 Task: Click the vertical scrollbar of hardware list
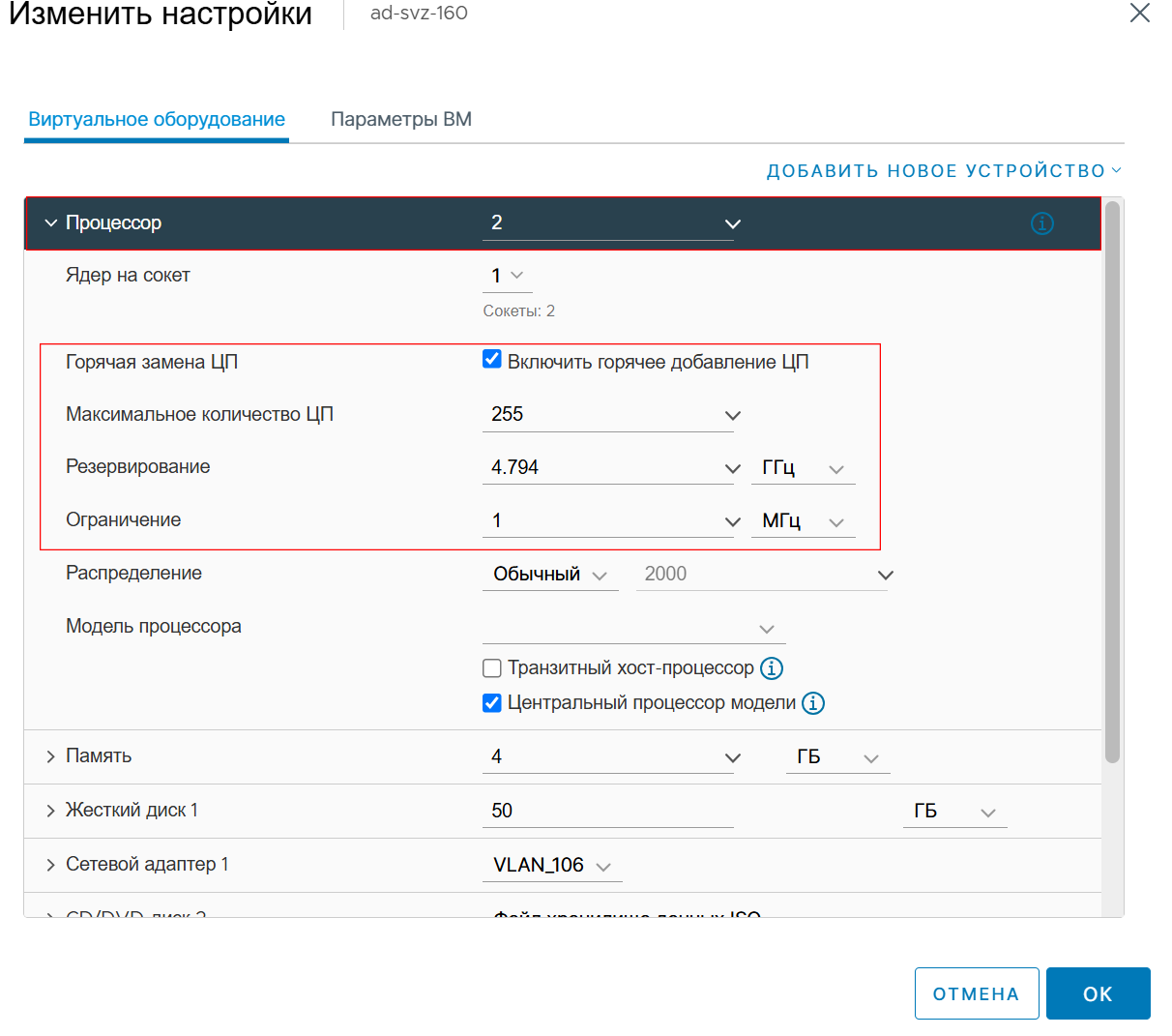click(x=1112, y=482)
